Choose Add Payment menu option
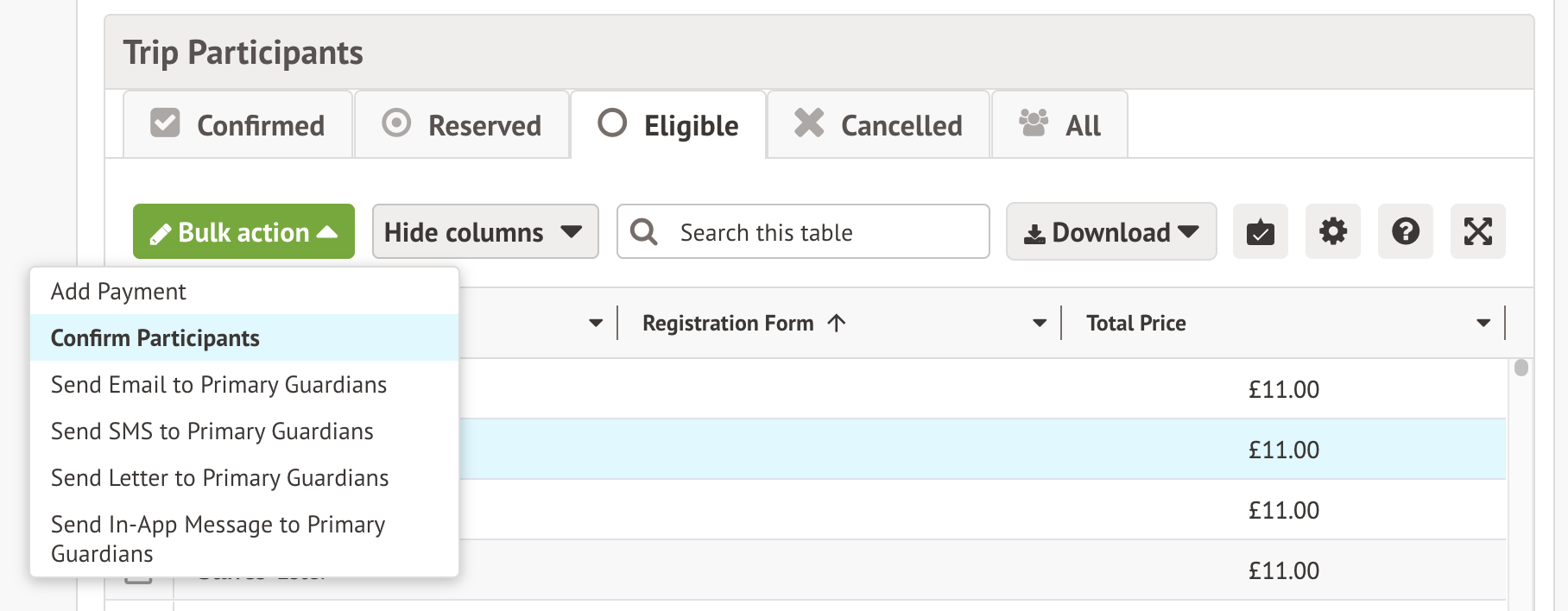This screenshot has height=611, width=1568. click(x=118, y=292)
